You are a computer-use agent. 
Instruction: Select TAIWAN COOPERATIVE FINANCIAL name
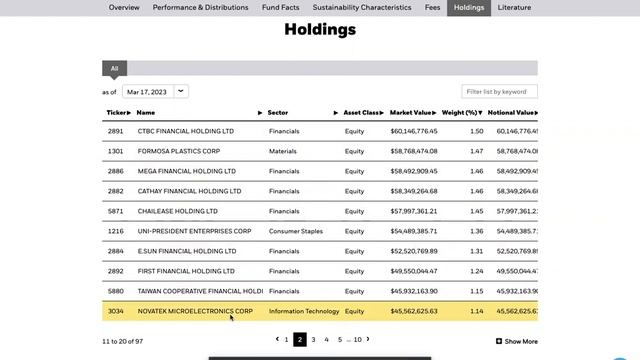pos(200,291)
